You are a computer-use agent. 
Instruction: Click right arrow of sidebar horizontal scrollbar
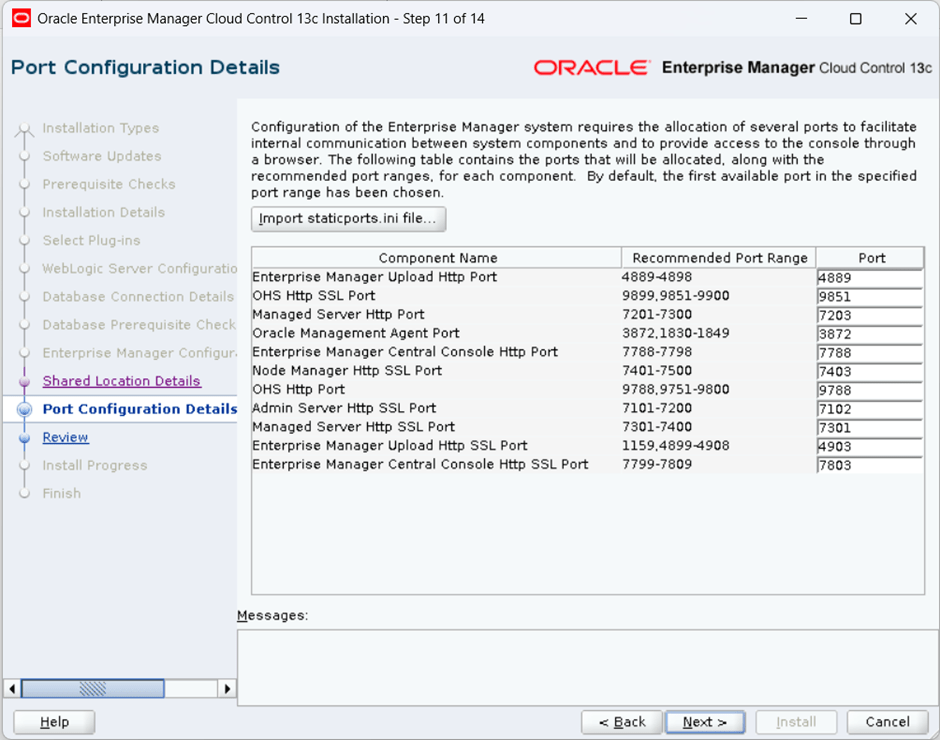pos(227,688)
